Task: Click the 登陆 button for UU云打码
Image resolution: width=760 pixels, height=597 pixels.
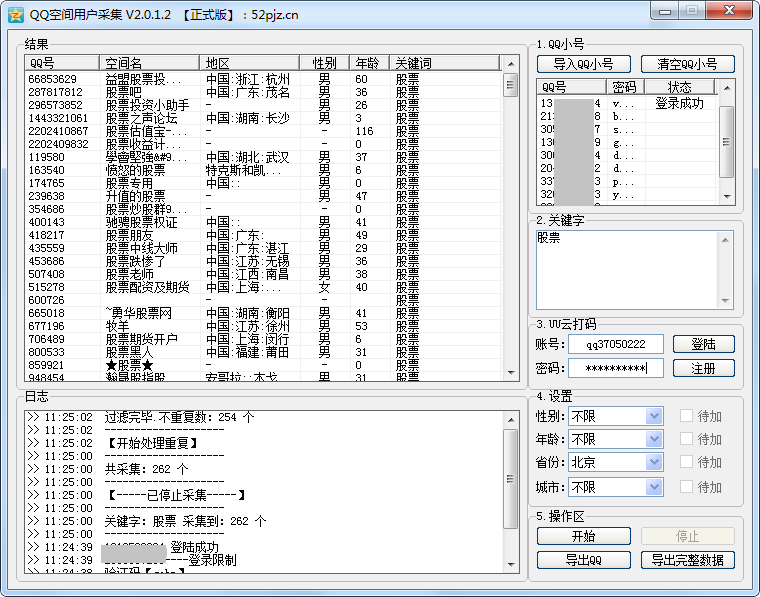Action: 703,344
